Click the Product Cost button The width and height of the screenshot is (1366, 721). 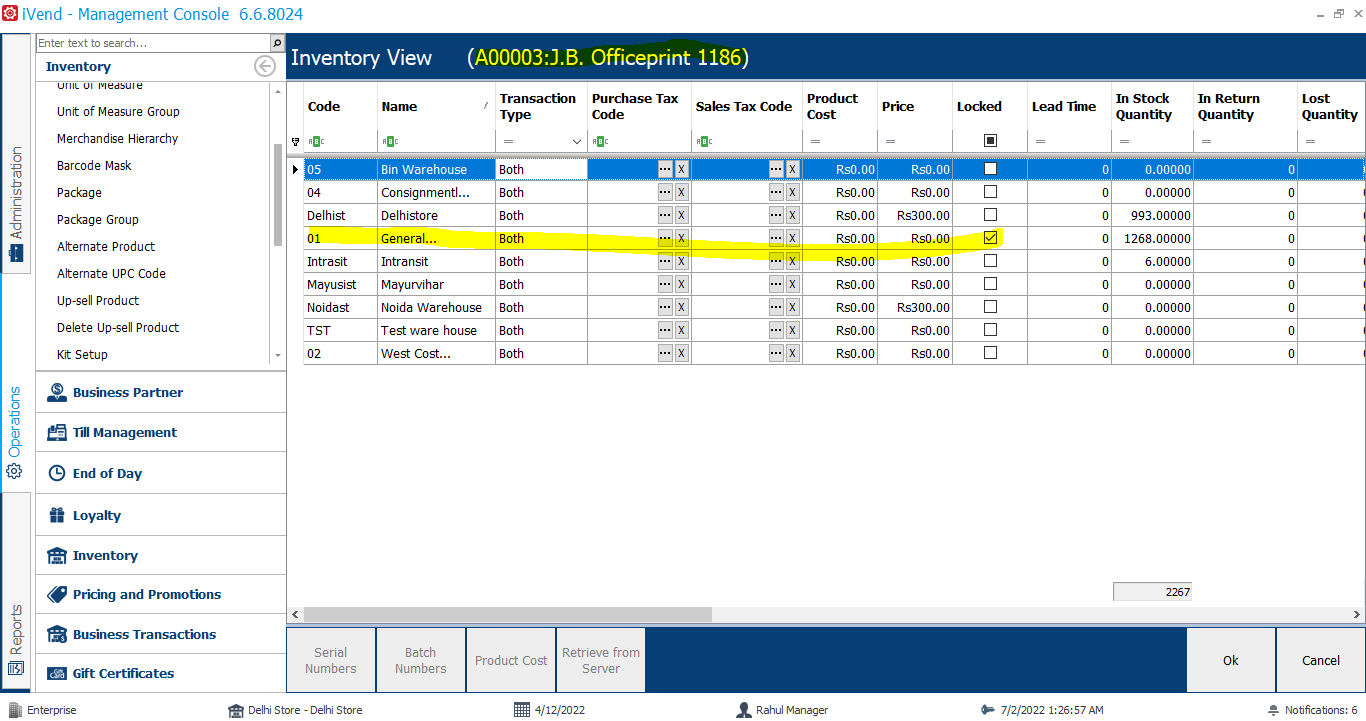(x=511, y=660)
